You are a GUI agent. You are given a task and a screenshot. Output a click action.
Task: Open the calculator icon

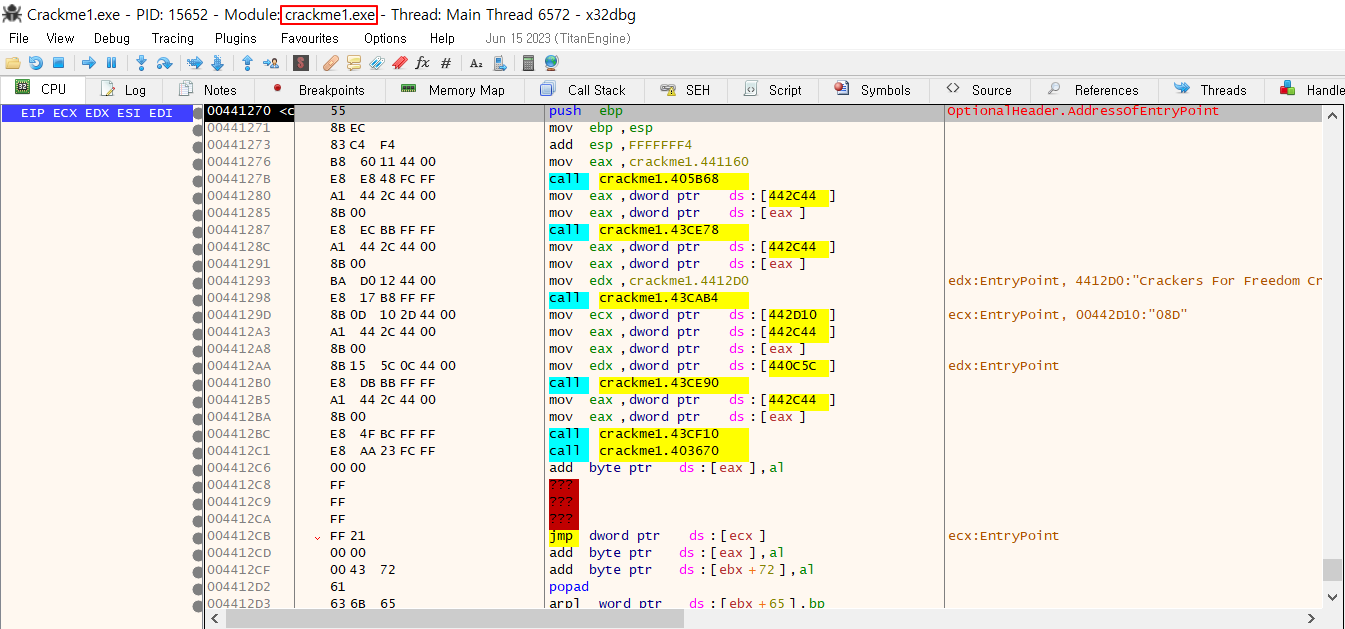[528, 63]
